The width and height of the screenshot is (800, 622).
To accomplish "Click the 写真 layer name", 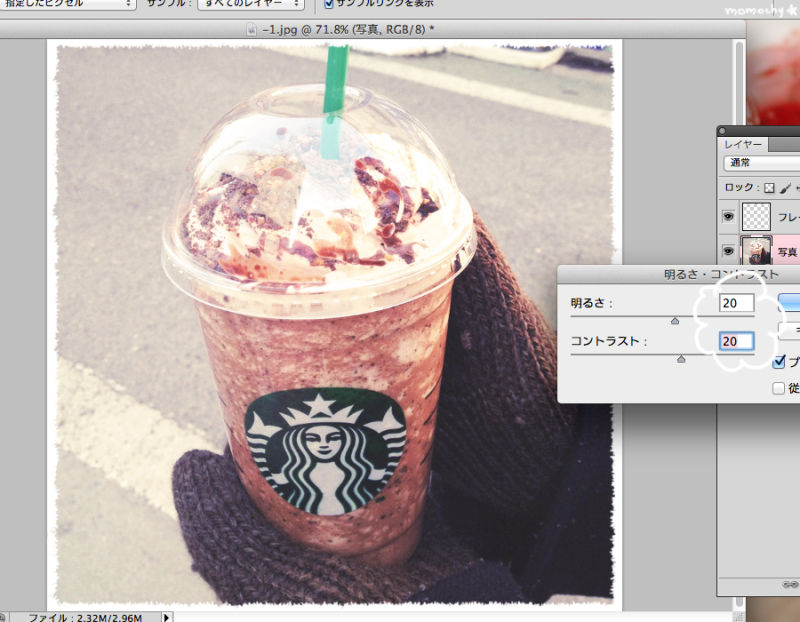I will click(x=788, y=252).
